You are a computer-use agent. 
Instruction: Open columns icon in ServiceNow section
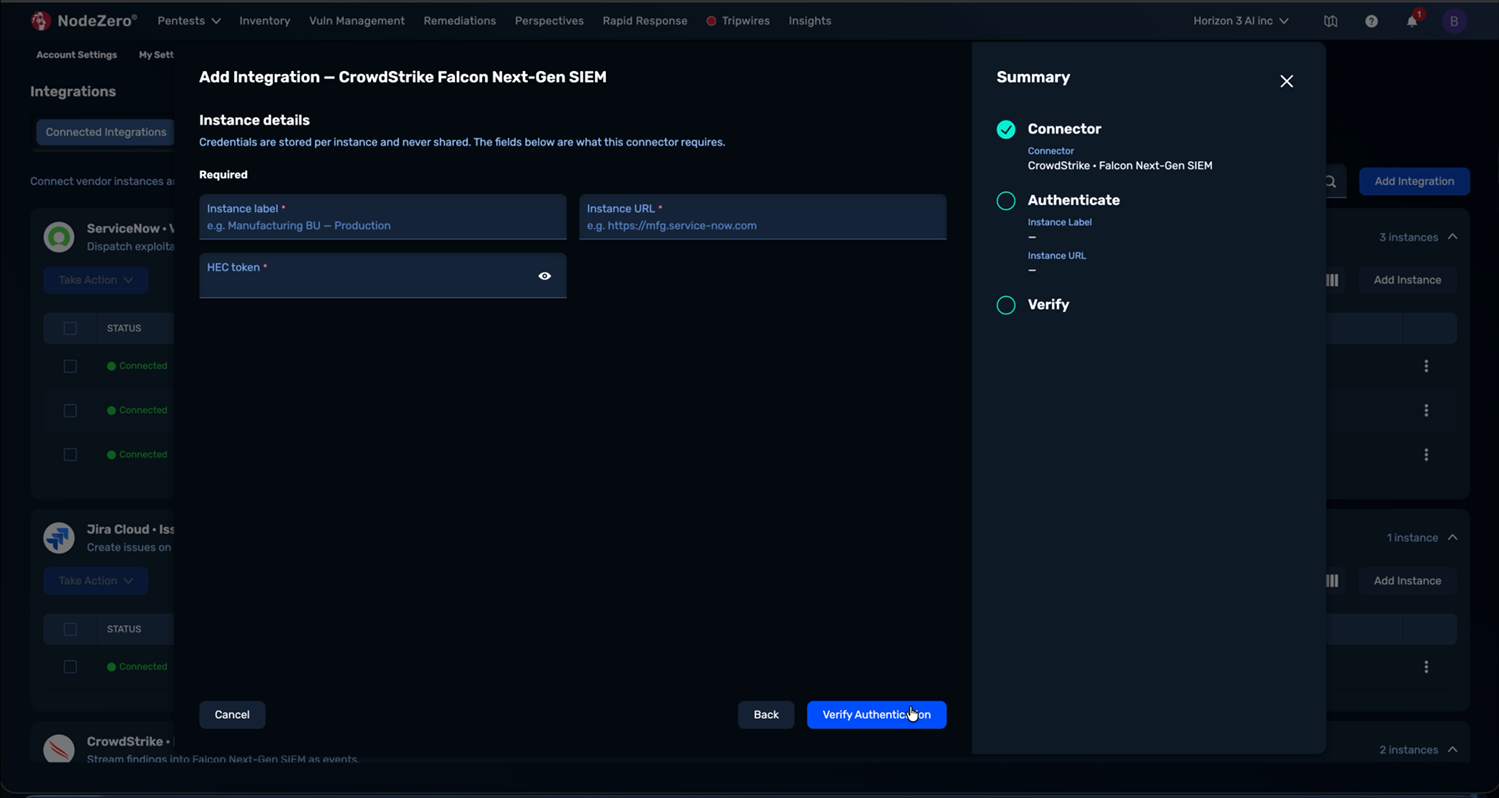coord(1332,280)
